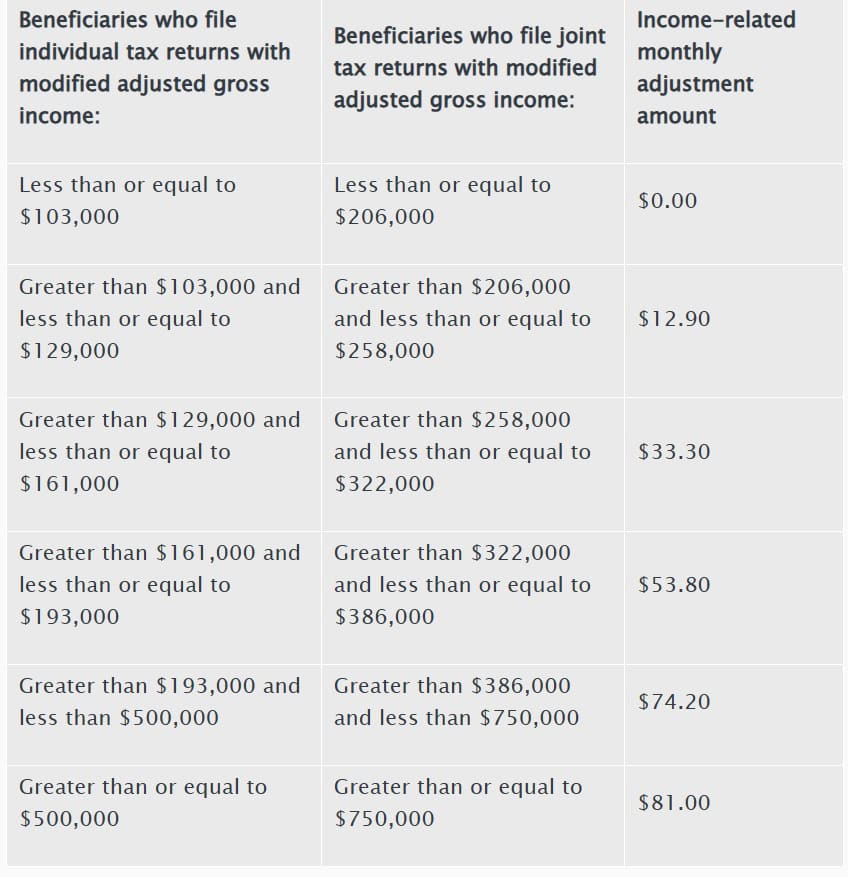Select the $161,000 to $193,000 individual cell
This screenshot has width=848, height=877.
(x=160, y=585)
